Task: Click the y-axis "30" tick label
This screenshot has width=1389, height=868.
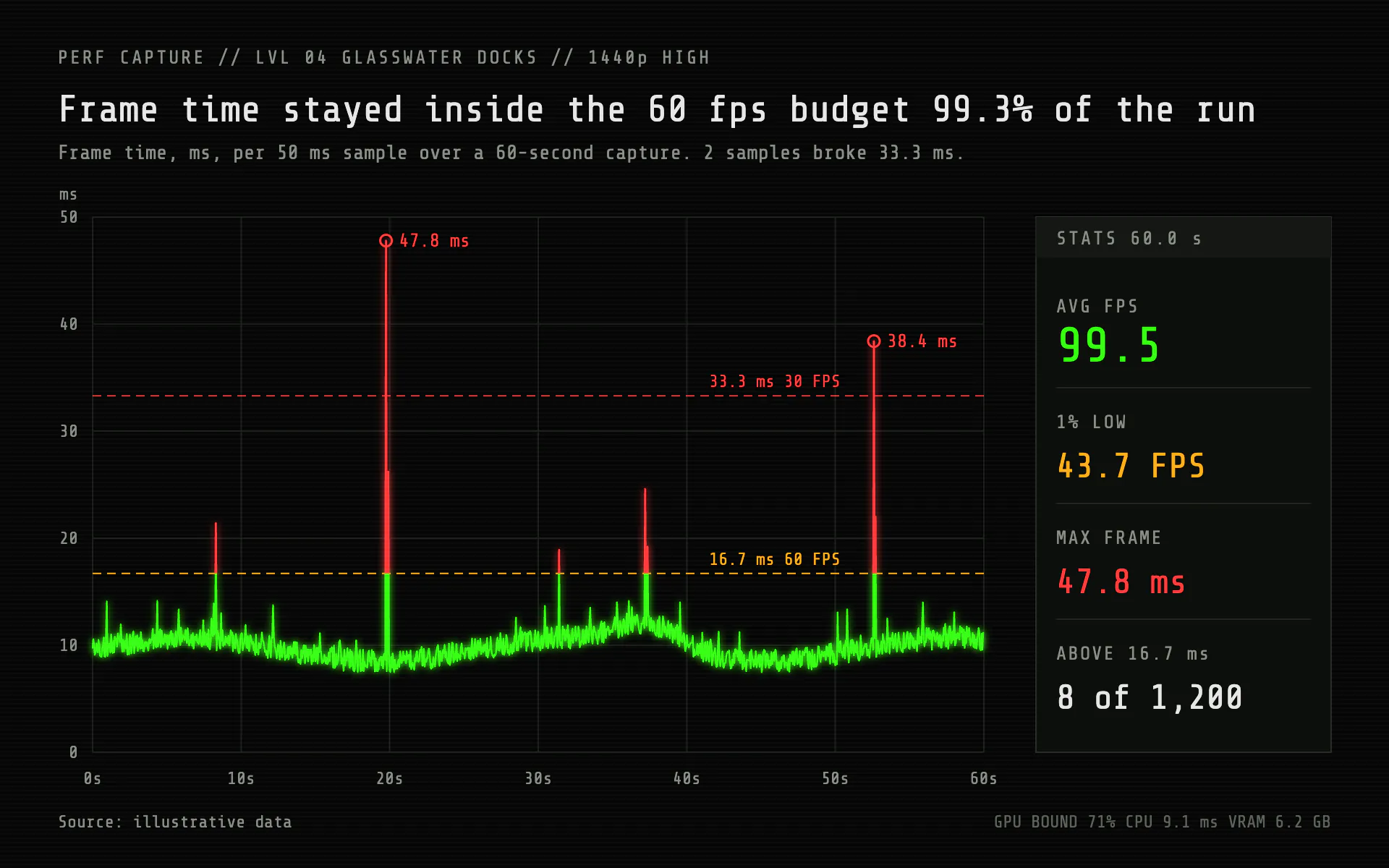Action: click(69, 431)
